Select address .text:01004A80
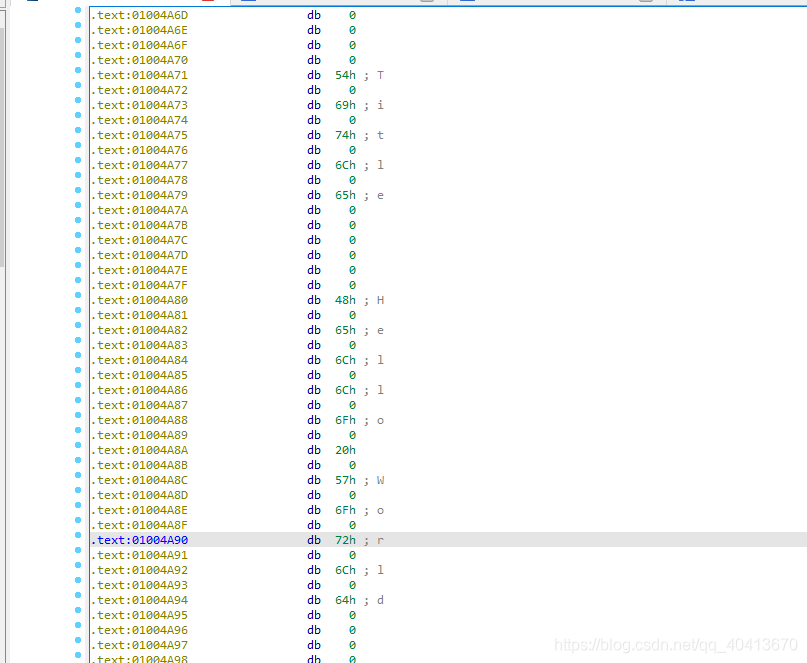The width and height of the screenshot is (807, 663). [139, 300]
